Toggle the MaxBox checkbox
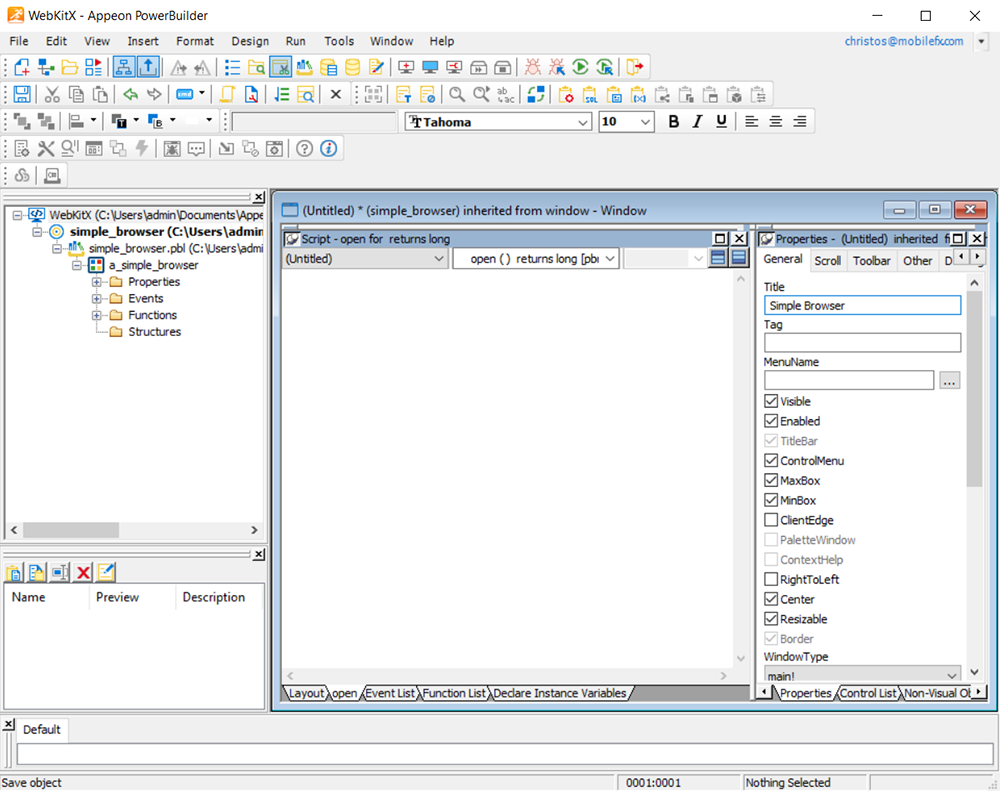 (771, 480)
